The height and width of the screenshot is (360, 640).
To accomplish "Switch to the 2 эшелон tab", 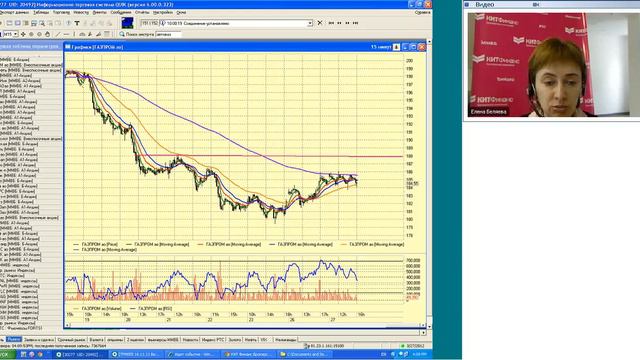I will pos(135,340).
